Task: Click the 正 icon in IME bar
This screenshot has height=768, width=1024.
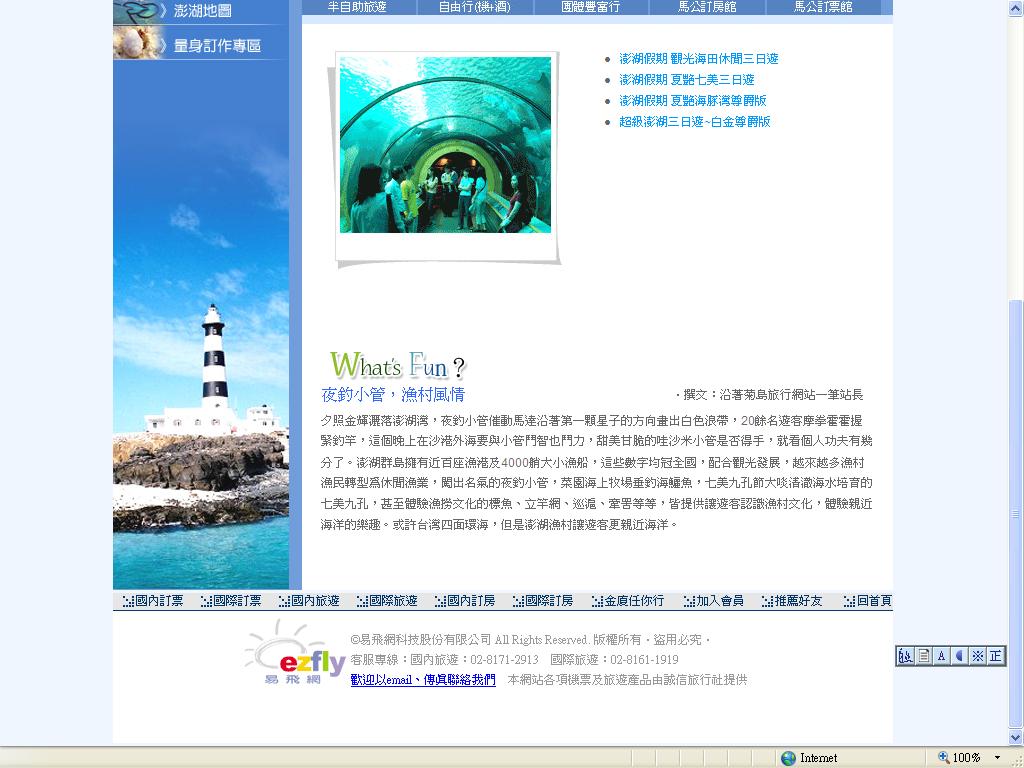Action: pyautogui.click(x=995, y=656)
